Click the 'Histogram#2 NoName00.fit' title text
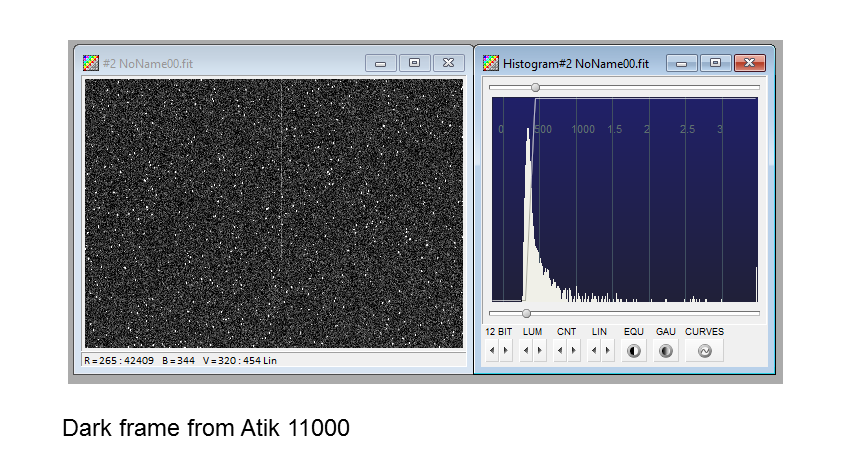The image size is (861, 472). point(576,64)
